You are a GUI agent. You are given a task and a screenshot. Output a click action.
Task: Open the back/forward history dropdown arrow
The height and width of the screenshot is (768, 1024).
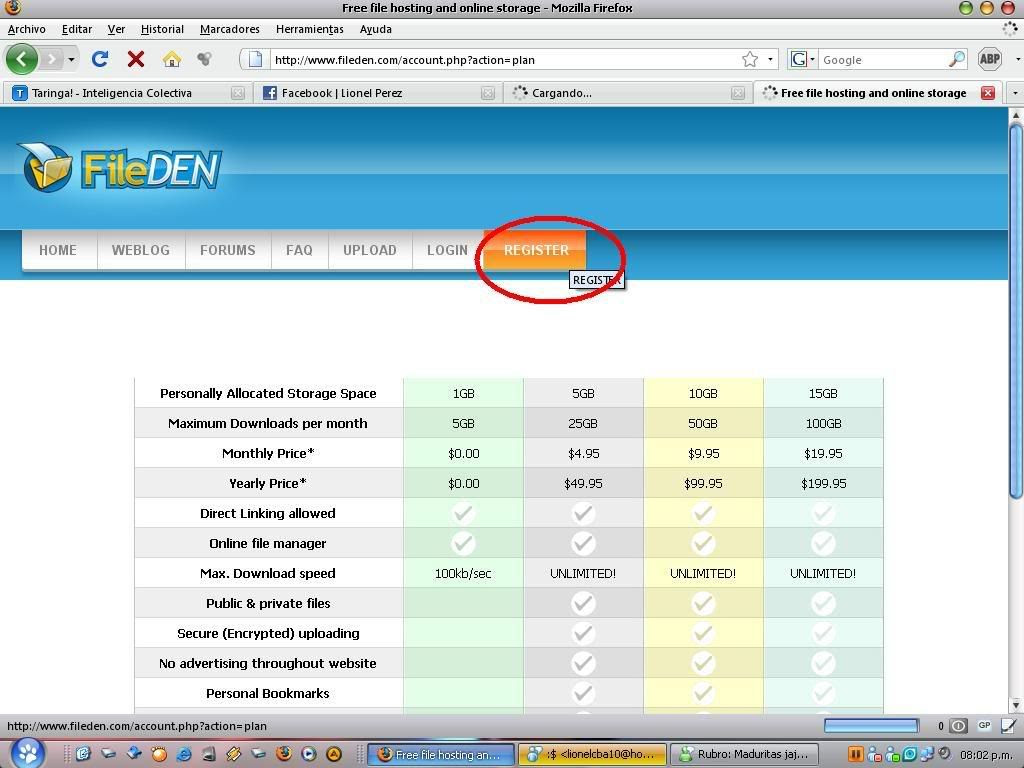click(71, 59)
